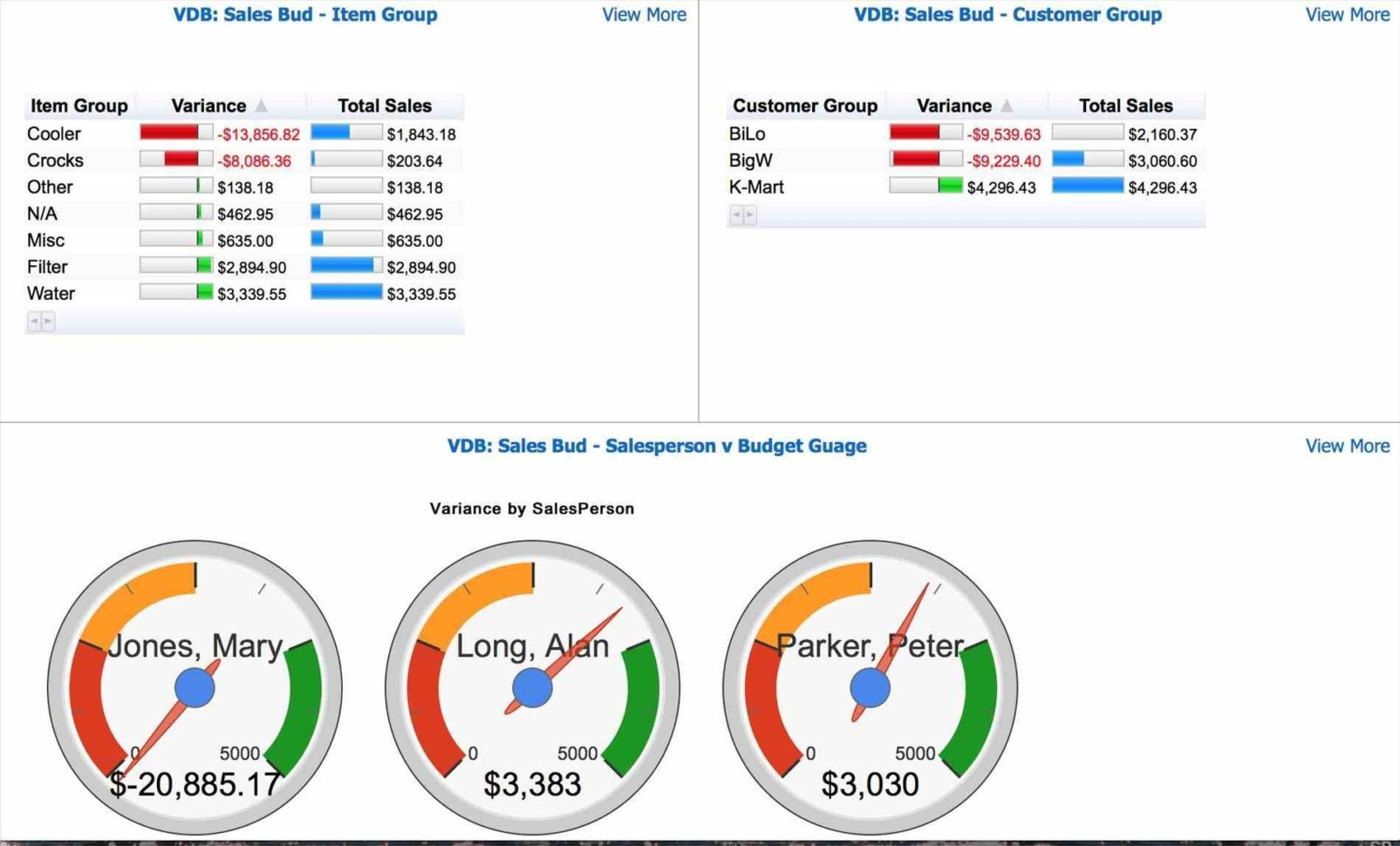Screen dimensions: 1400x846
Task: Click the Item Group column header
Action: point(79,106)
